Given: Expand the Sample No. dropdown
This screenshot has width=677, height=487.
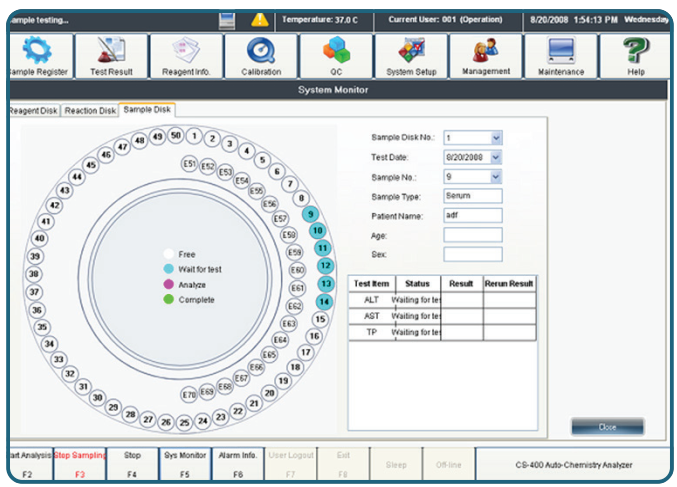Looking at the screenshot, I should (496, 177).
